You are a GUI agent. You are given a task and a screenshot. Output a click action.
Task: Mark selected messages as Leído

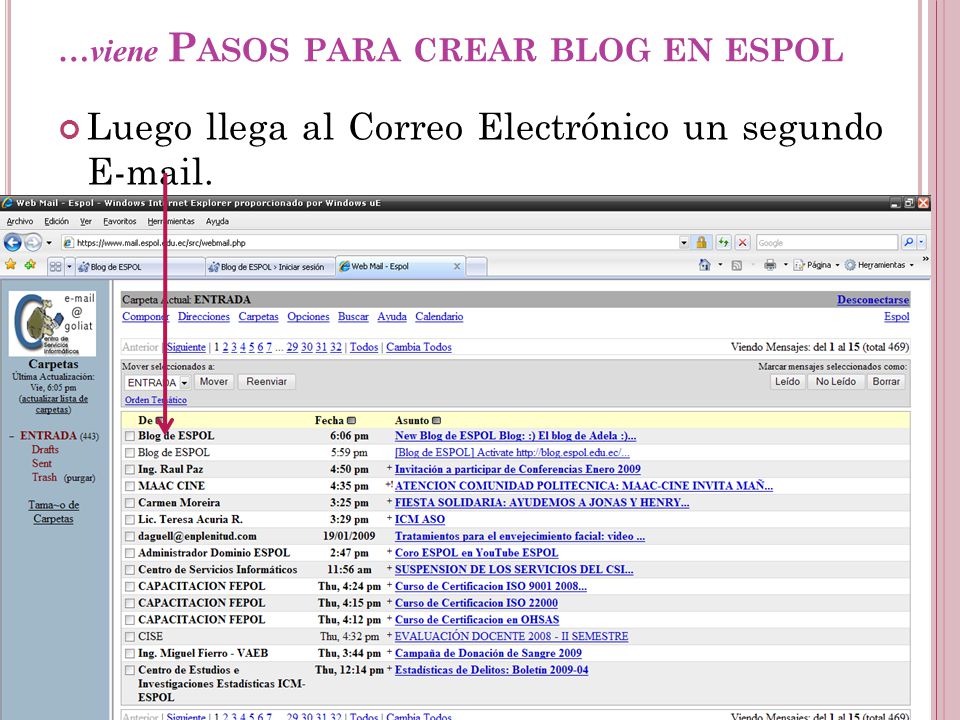(x=787, y=381)
